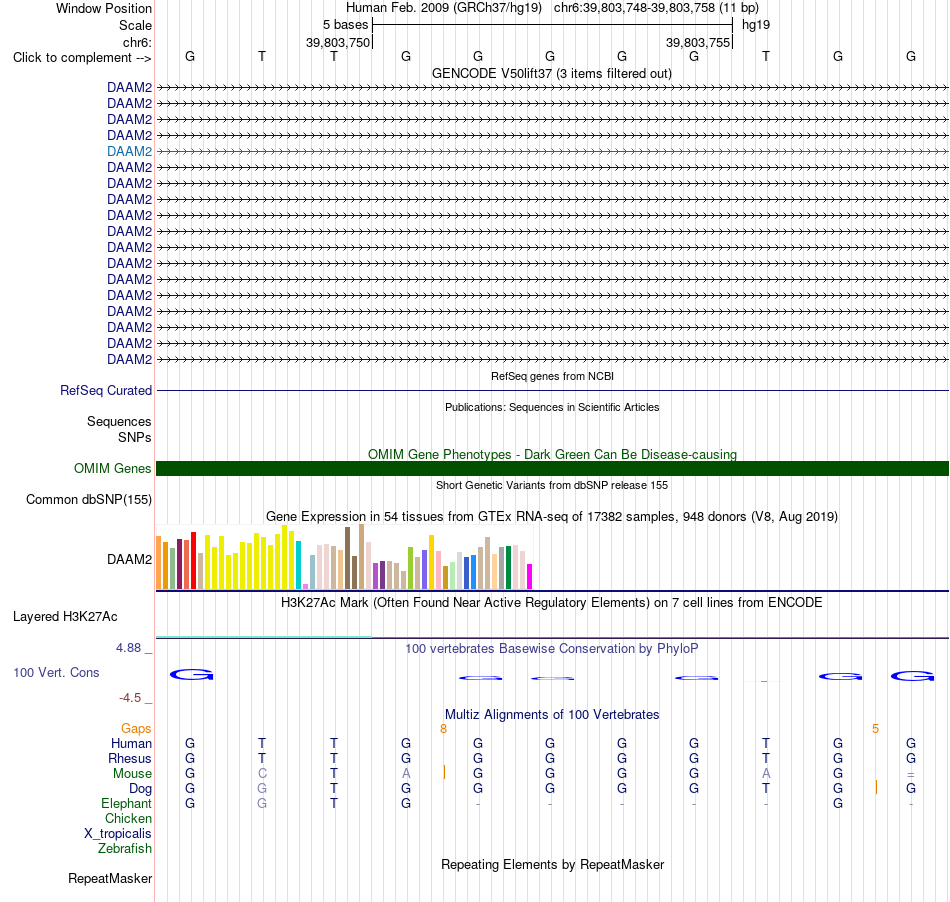Viewport: 950px width, 902px height.
Task: Click the -4.5 PhyloP lower scale value
Action: tap(130, 698)
